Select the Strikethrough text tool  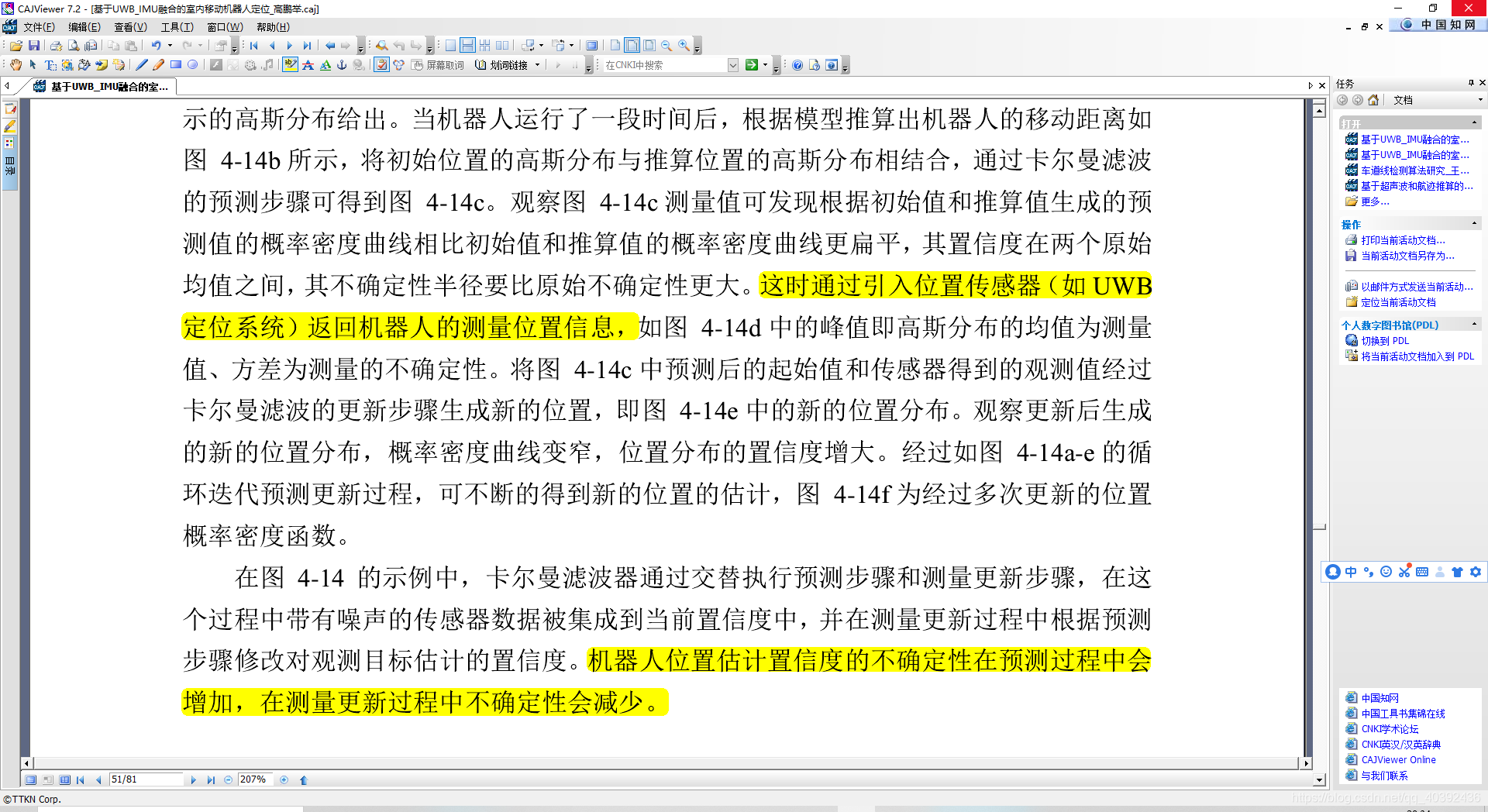[x=308, y=65]
